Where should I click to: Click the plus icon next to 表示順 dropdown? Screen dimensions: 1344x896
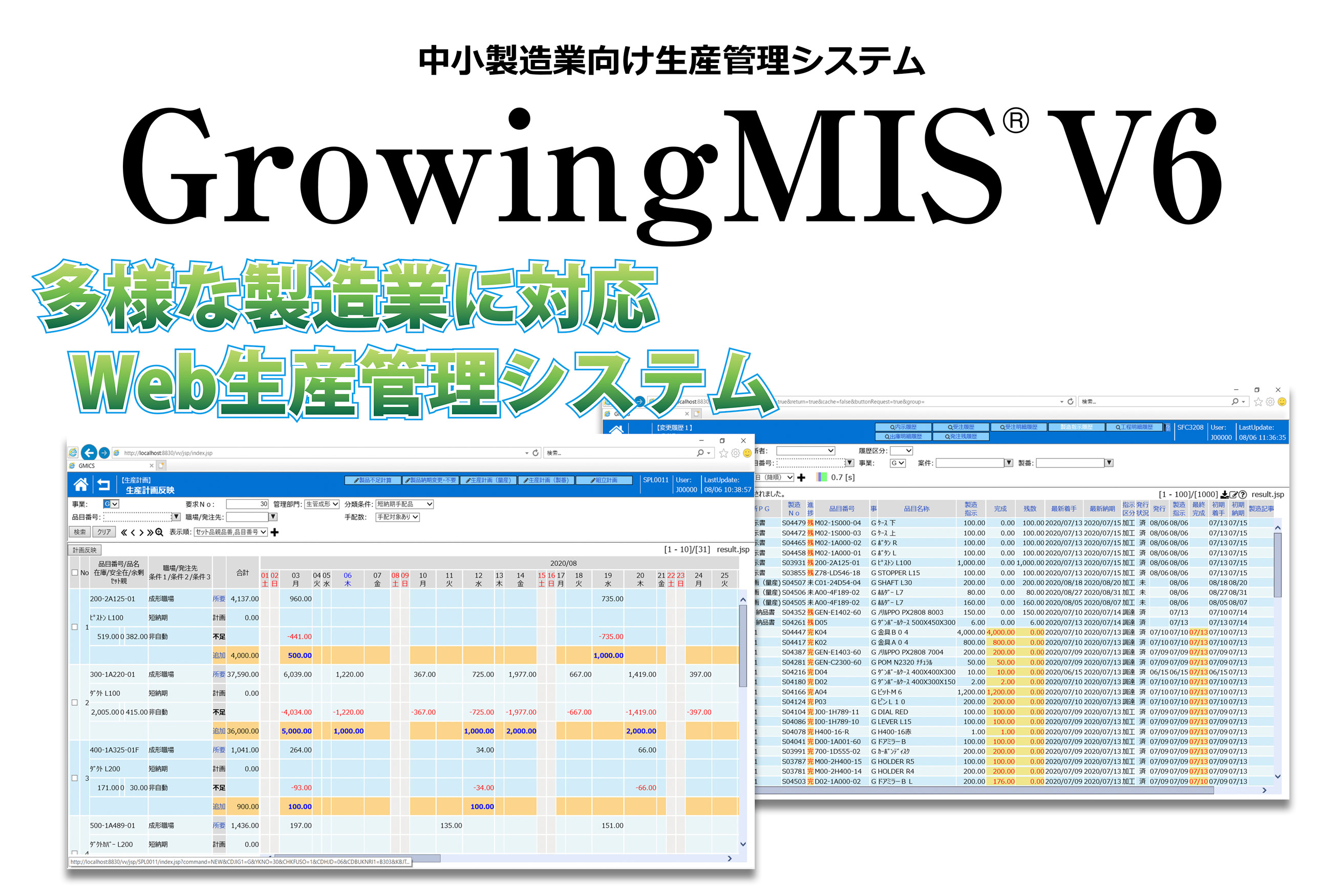(x=275, y=532)
